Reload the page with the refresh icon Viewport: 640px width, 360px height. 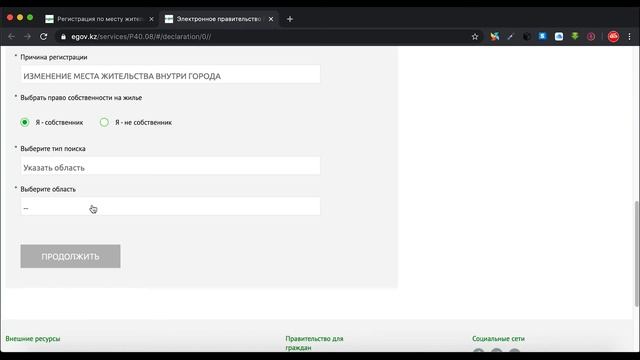[44, 37]
